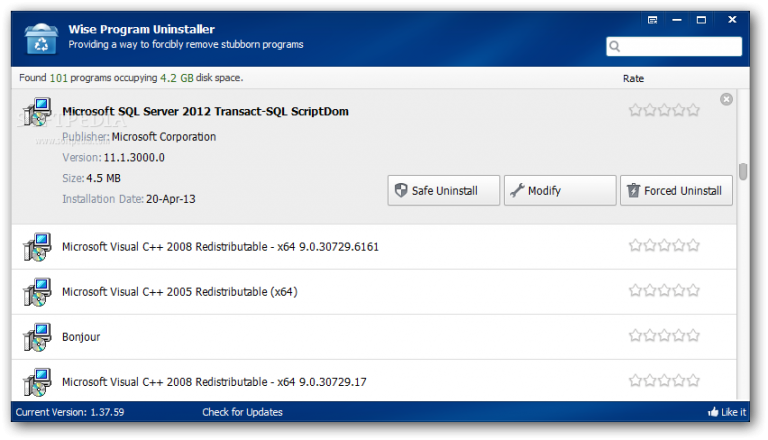768x440 pixels.
Task: Rate SQL Server ScriptDom using the star rating
Action: pos(664,110)
